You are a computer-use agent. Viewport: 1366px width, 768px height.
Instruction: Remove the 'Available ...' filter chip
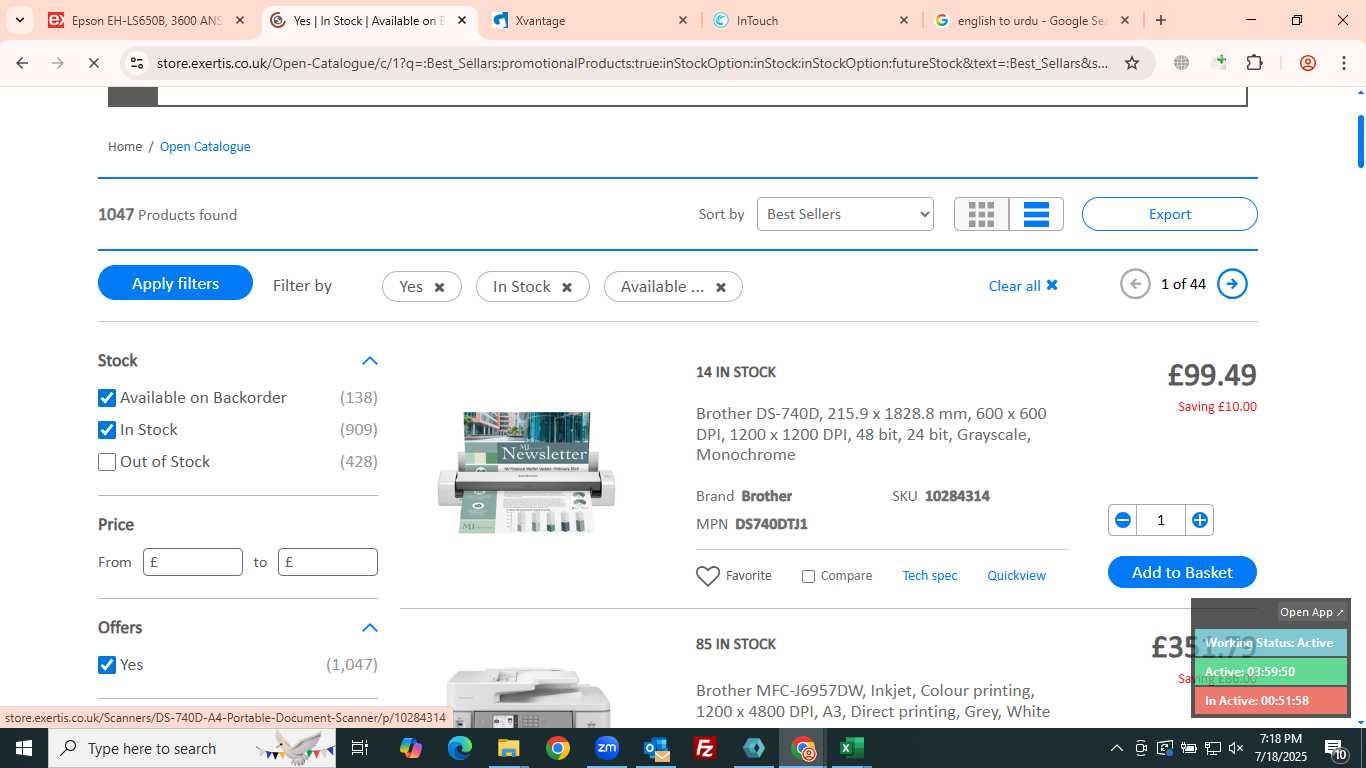coord(720,287)
